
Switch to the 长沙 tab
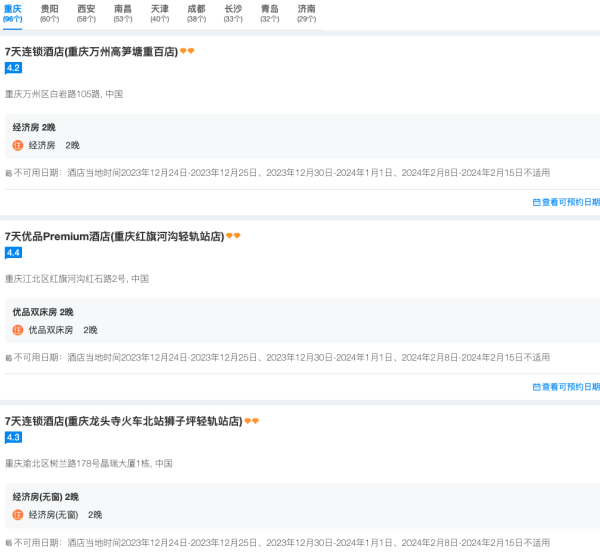tap(233, 14)
